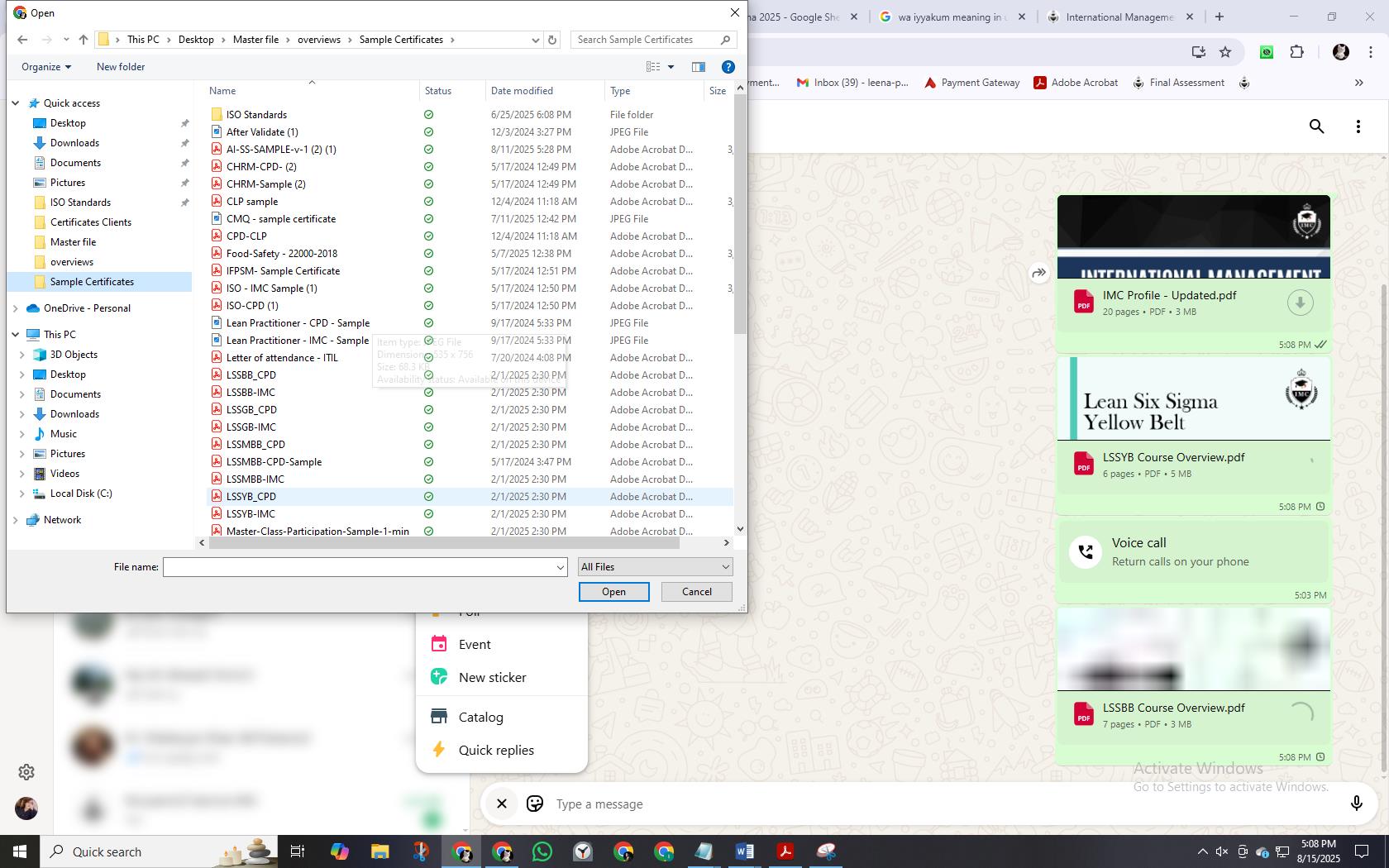Viewport: 1389px width, 868px height.
Task: Select Certificates Clients in navigation pane
Action: tap(91, 222)
